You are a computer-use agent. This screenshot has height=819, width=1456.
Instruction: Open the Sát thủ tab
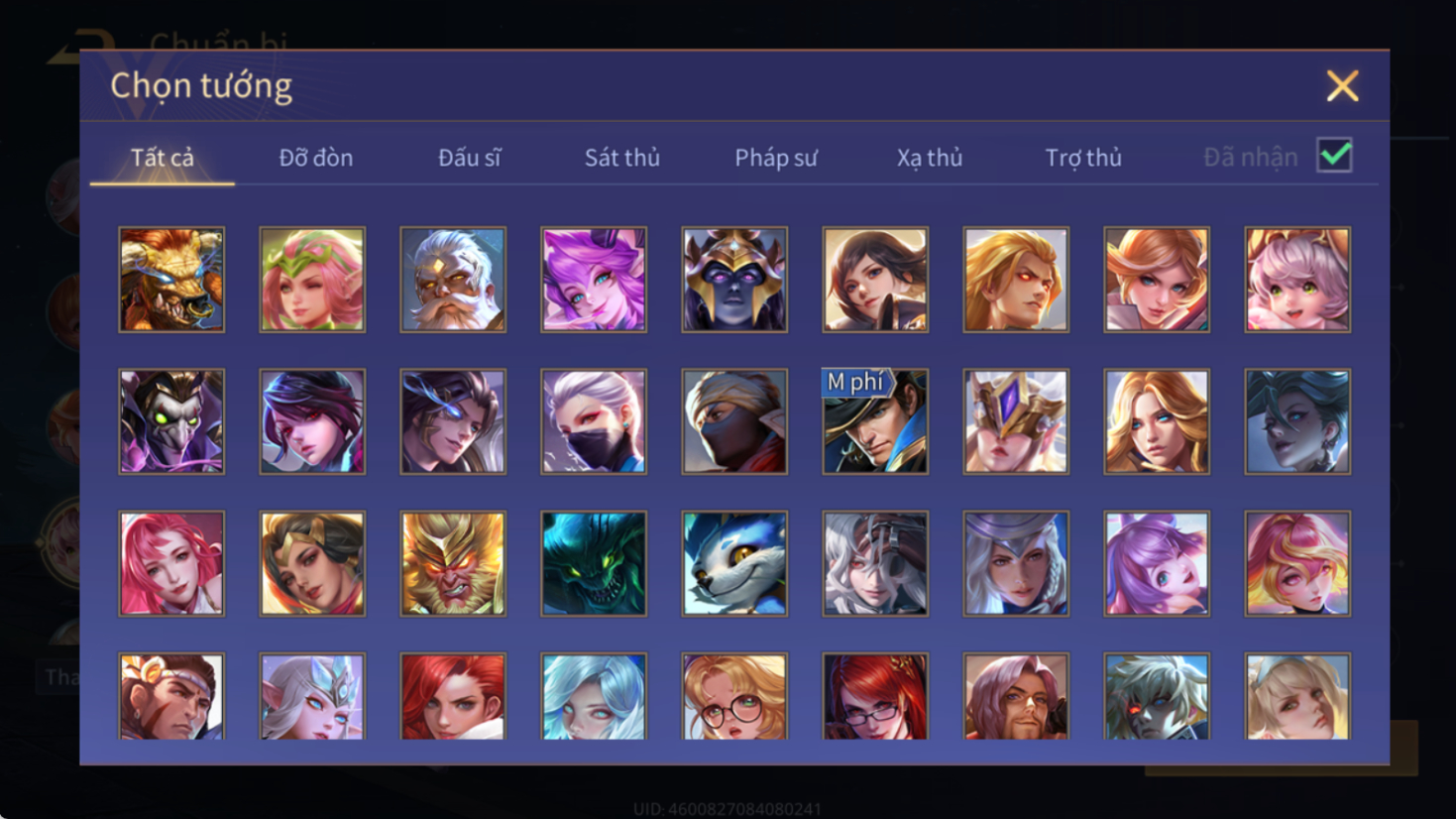click(x=621, y=158)
